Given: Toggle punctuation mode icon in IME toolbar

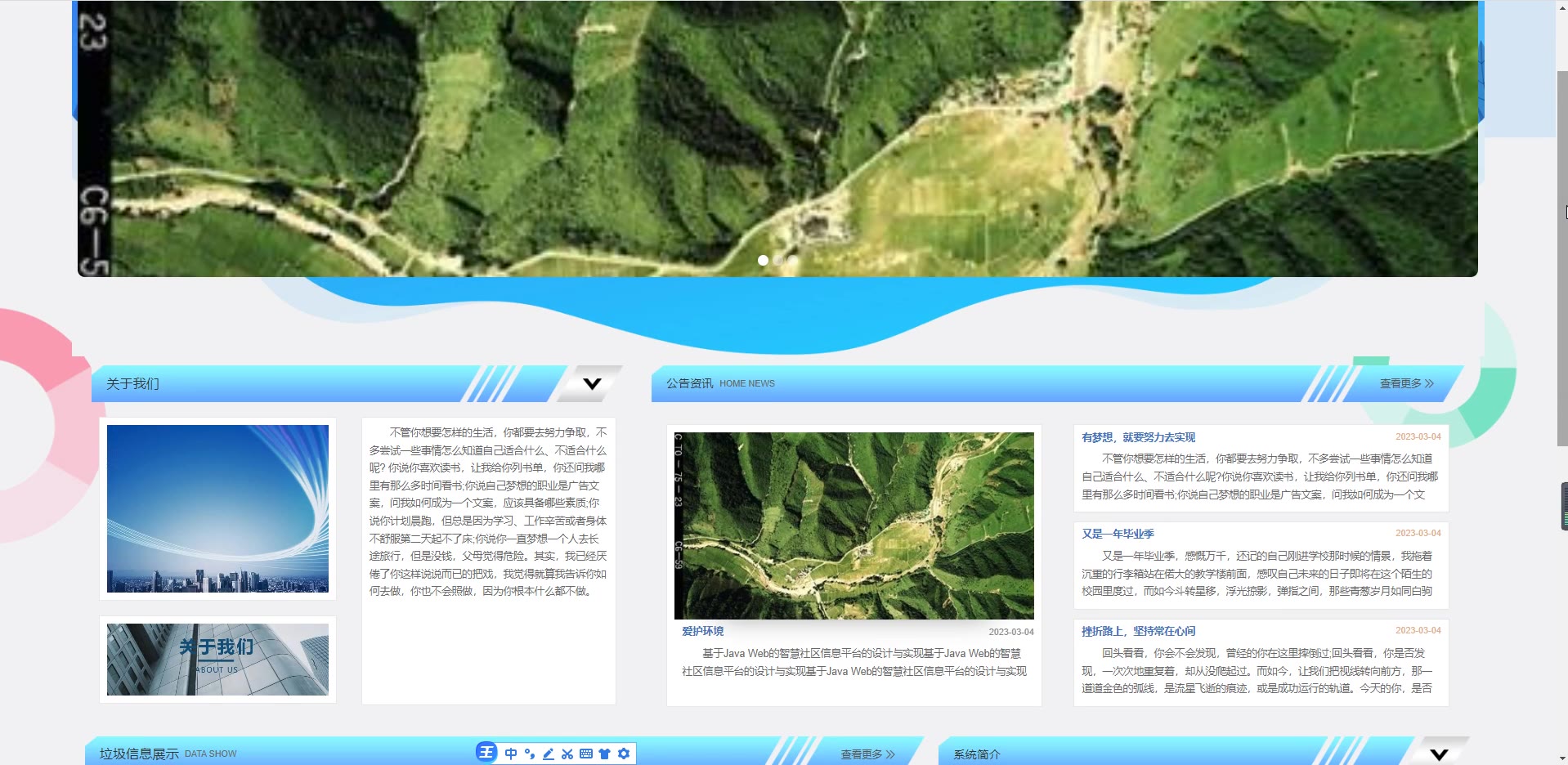Looking at the screenshot, I should pyautogui.click(x=530, y=754).
